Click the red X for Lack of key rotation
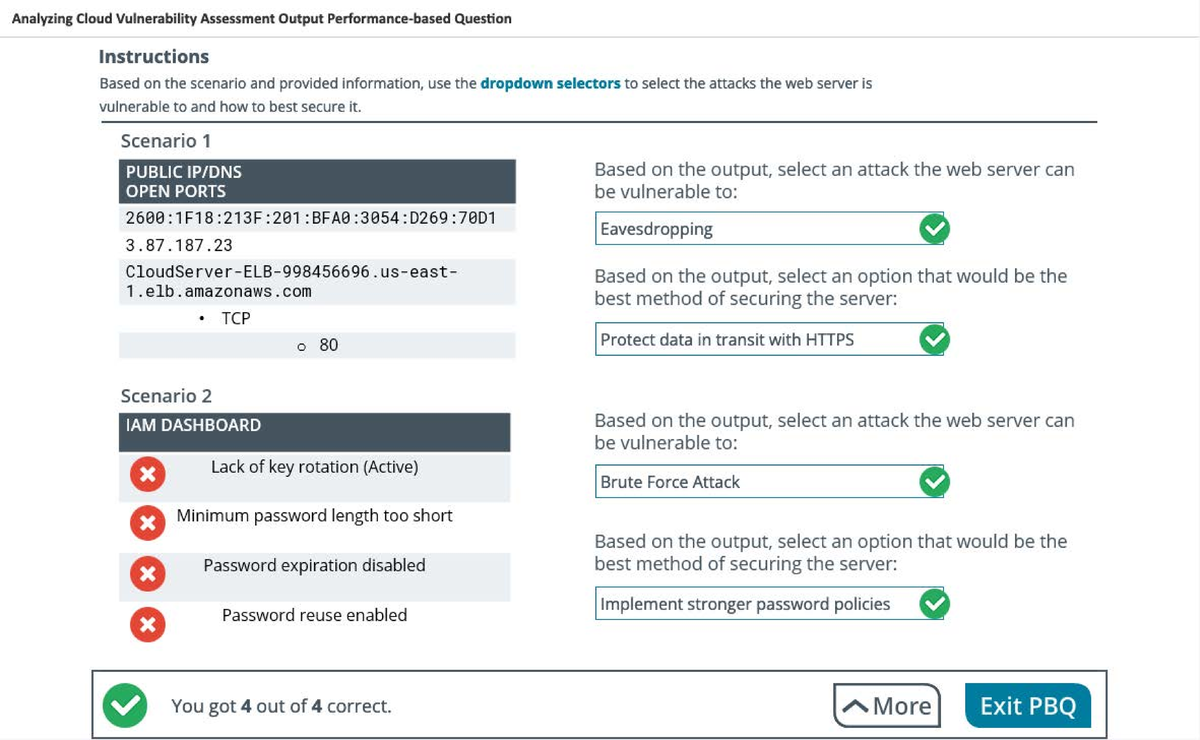This screenshot has height=740, width=1200. pyautogui.click(x=147, y=473)
